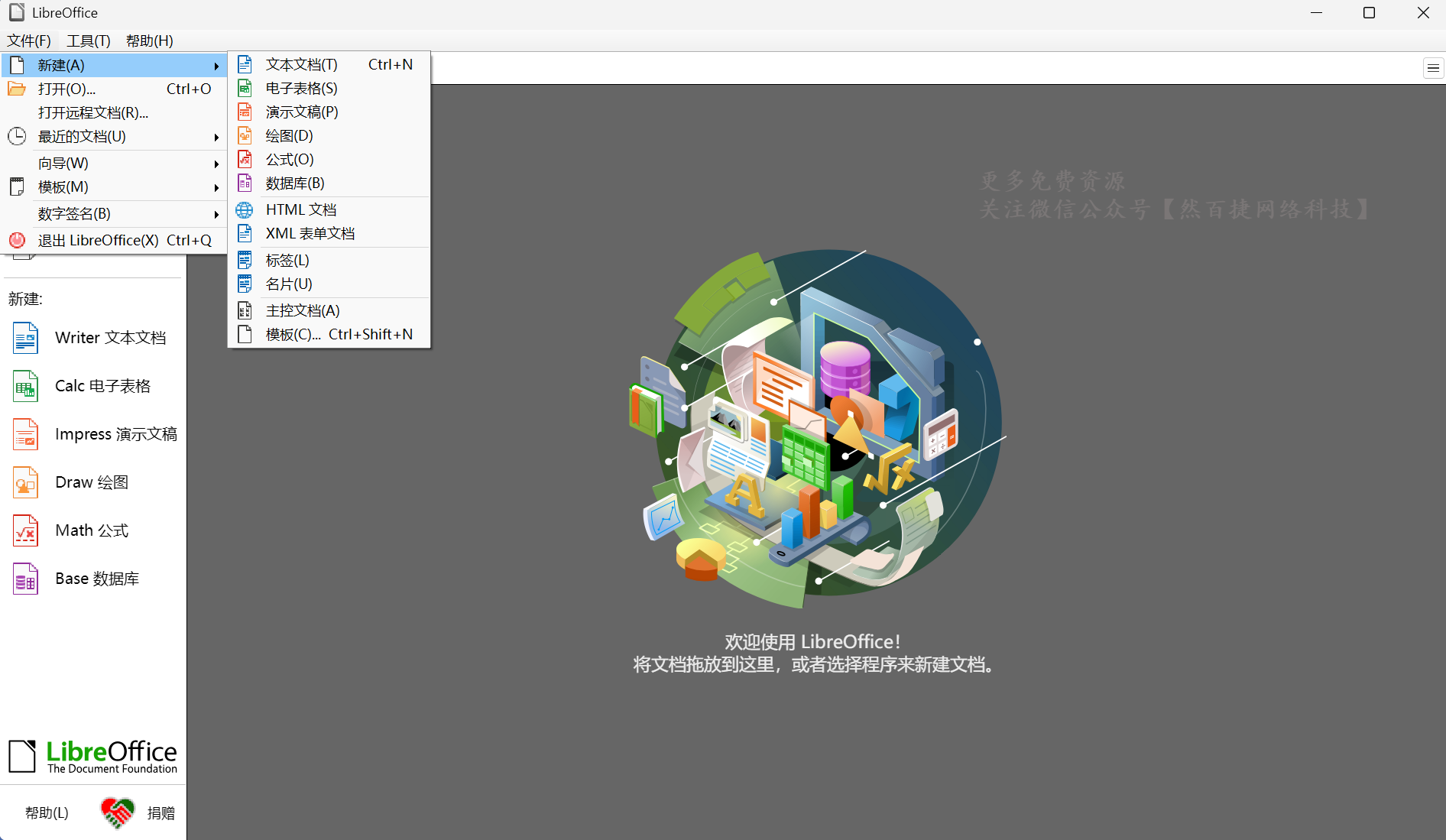This screenshot has height=840, width=1446.
Task: Expand the 最近的文档(U) submenu arrow
Action: (217, 137)
